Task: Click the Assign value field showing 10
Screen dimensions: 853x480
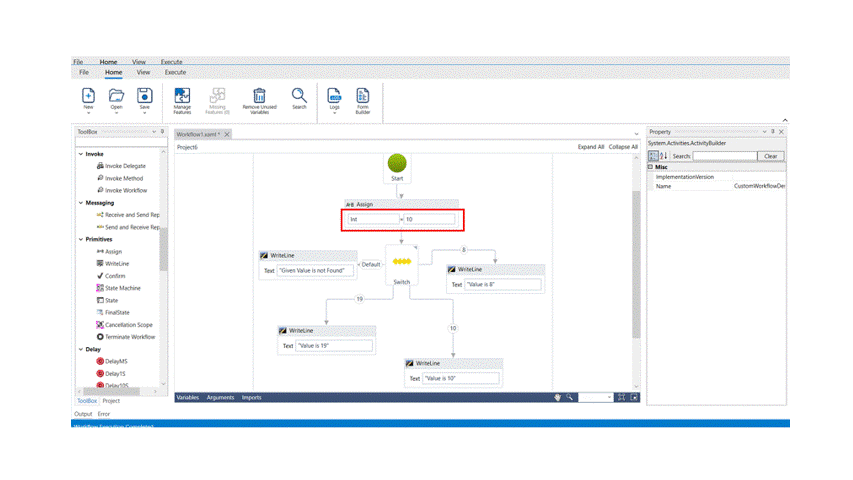Action: (x=429, y=219)
